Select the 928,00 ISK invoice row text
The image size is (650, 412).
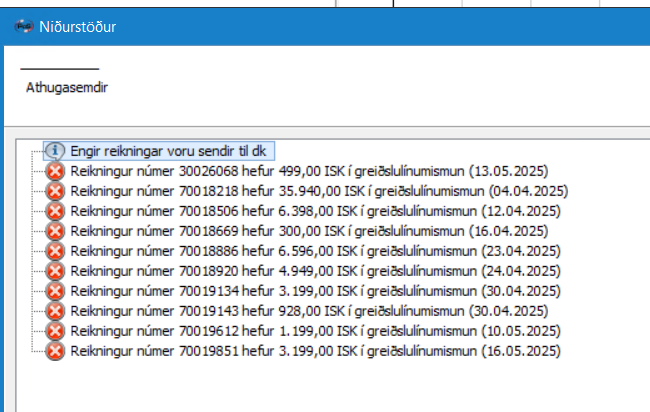[x=310, y=311]
